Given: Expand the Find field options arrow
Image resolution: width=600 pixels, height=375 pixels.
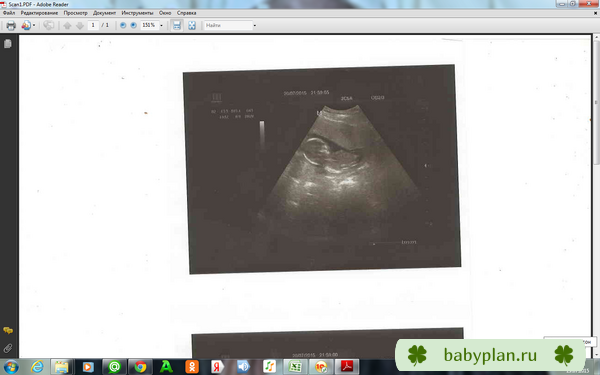Looking at the screenshot, I should click(x=254, y=26).
